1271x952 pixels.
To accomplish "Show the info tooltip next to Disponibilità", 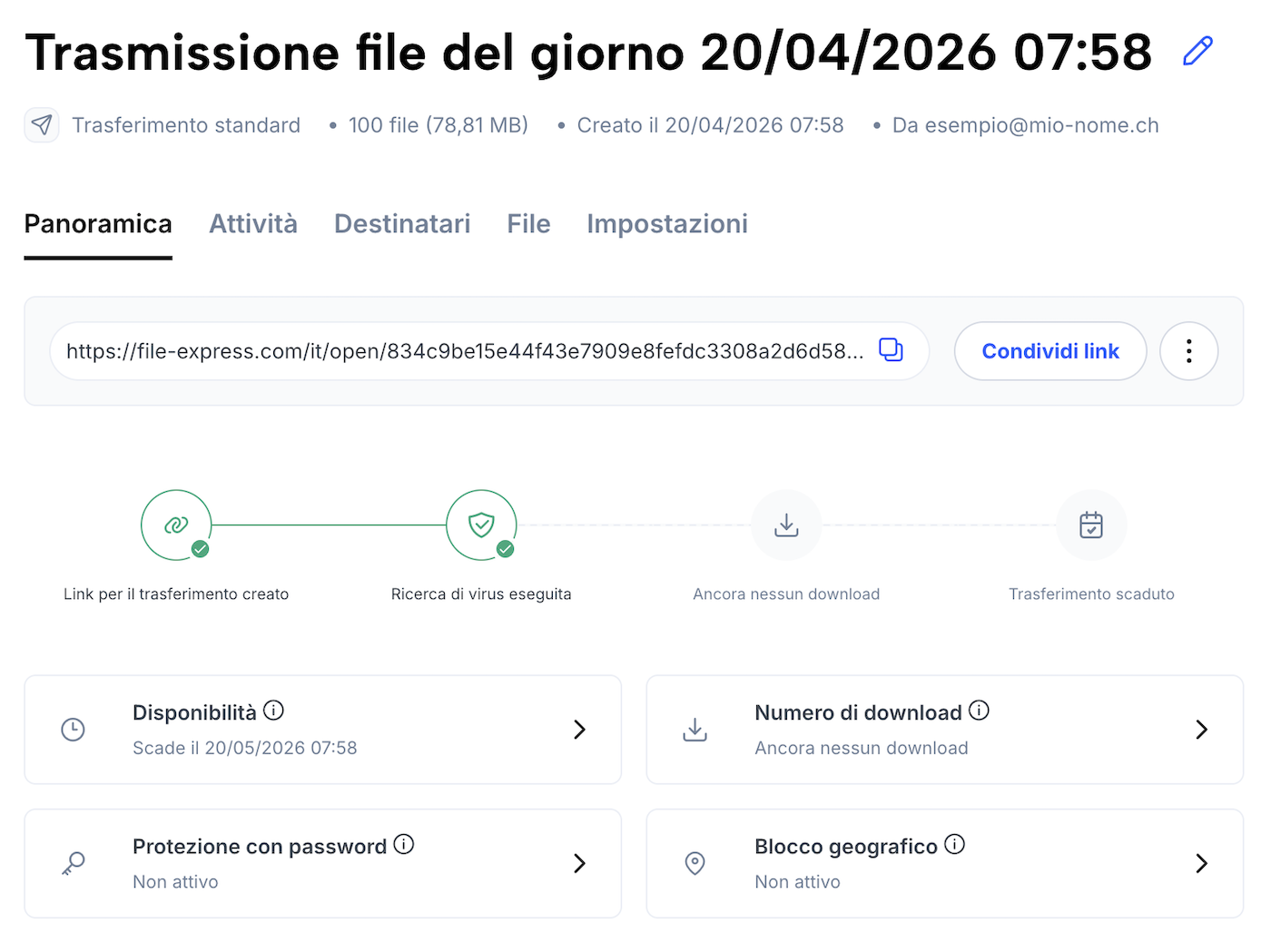I will [273, 711].
